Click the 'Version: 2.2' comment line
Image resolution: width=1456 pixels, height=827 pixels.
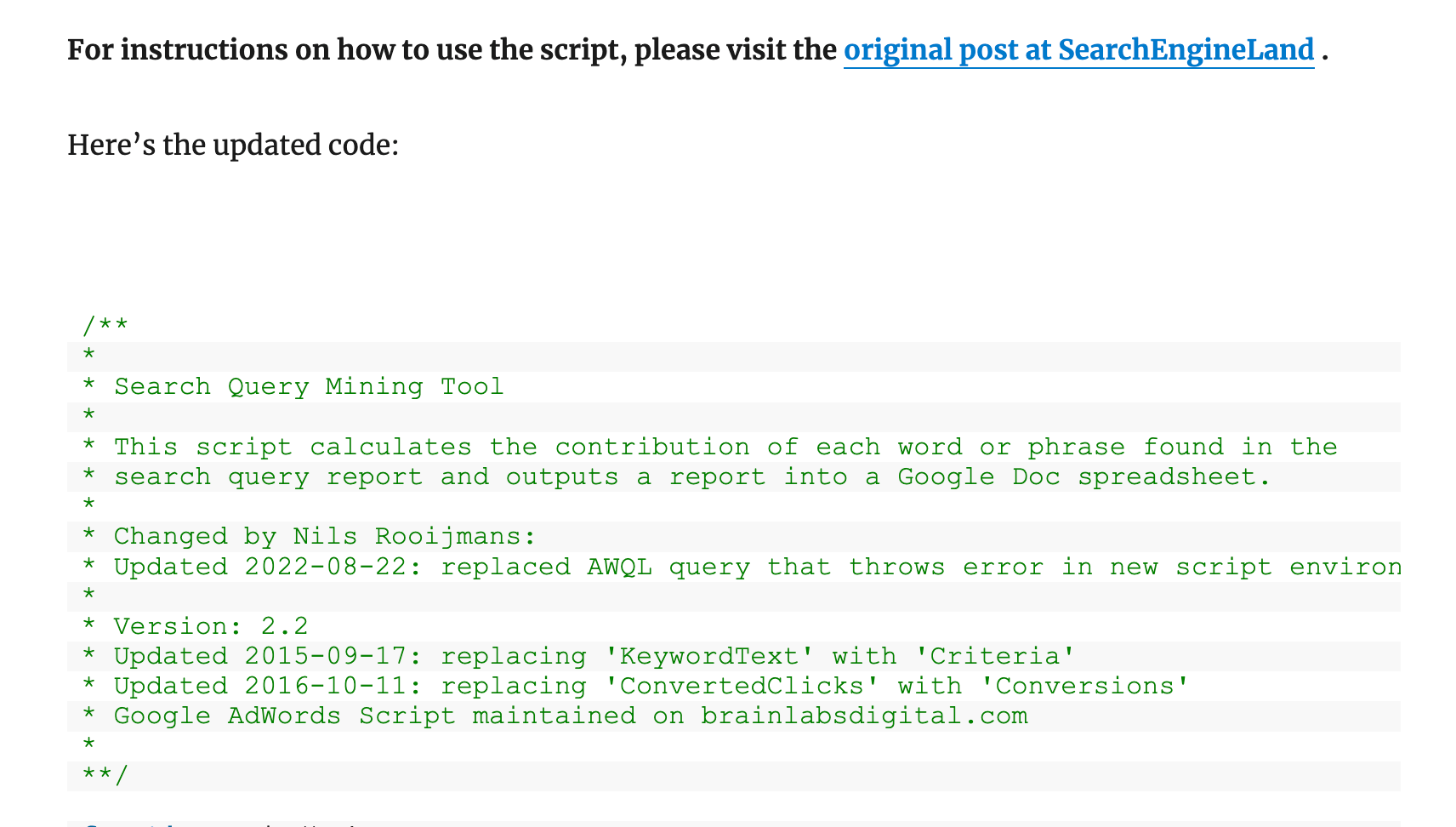(x=211, y=627)
